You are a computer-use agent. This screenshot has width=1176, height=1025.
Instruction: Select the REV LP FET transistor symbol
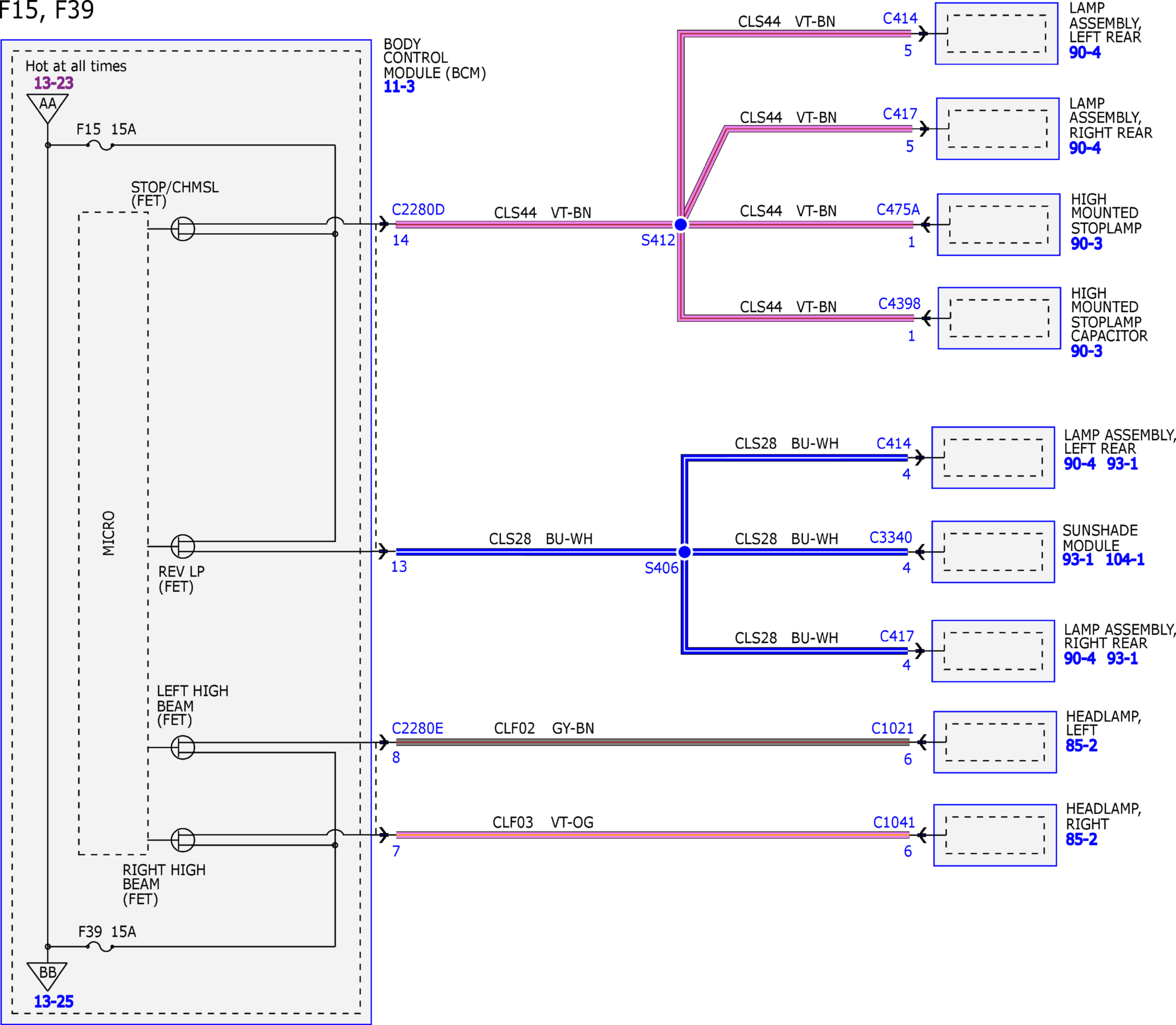click(x=183, y=546)
